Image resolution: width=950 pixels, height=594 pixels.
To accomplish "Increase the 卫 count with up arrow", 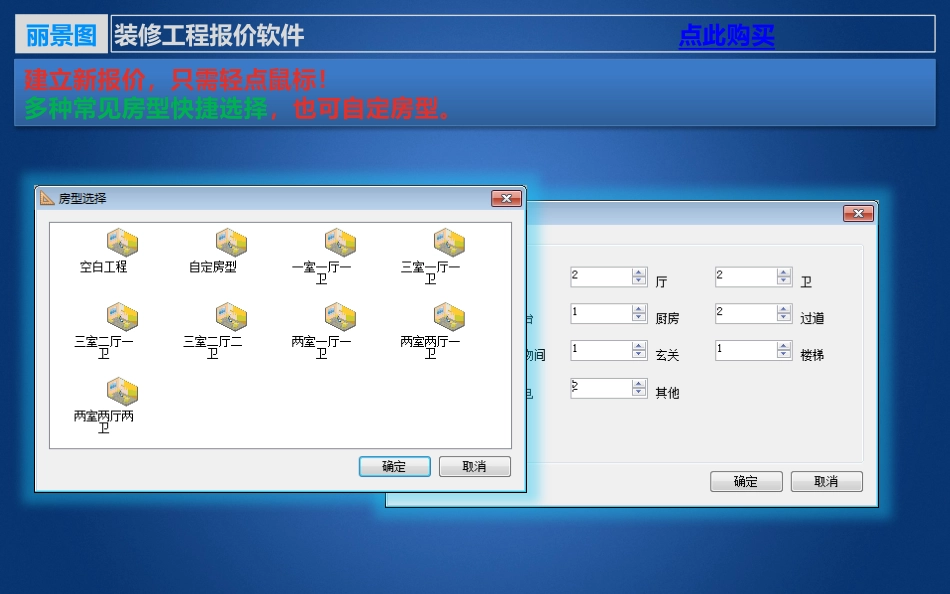I will click(x=783, y=273).
